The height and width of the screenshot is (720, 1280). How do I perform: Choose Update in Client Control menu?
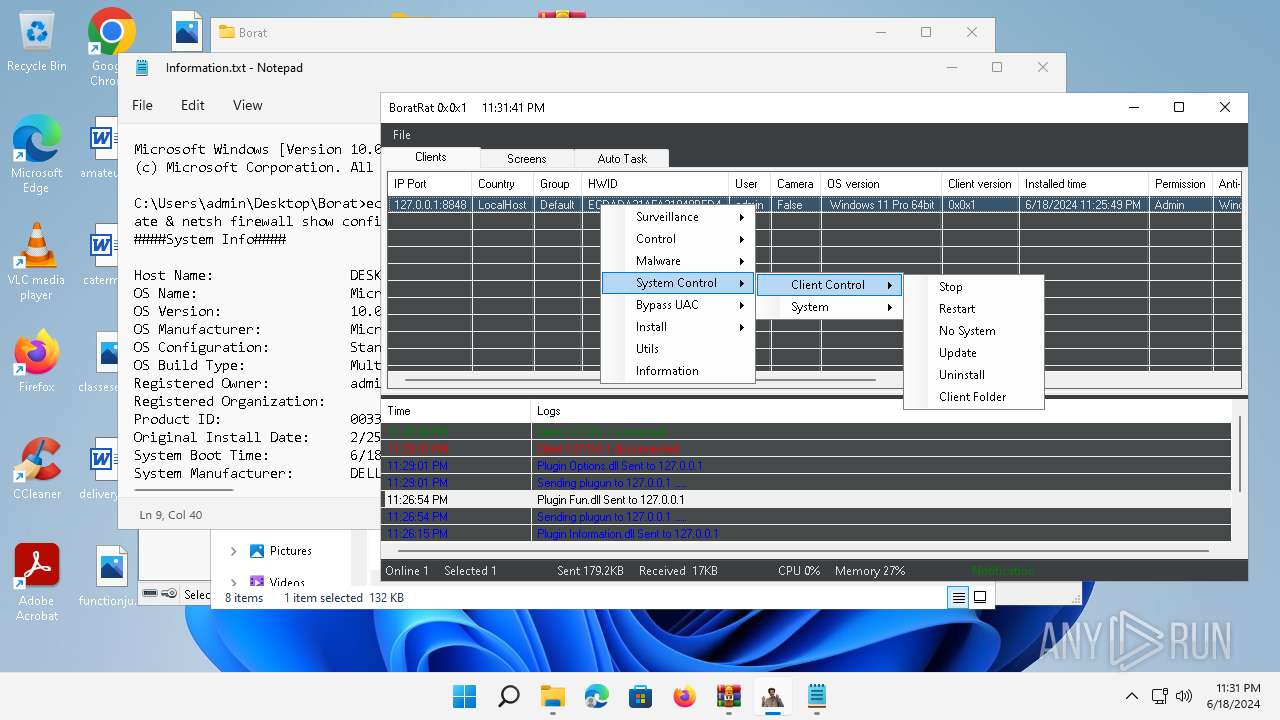point(973,353)
